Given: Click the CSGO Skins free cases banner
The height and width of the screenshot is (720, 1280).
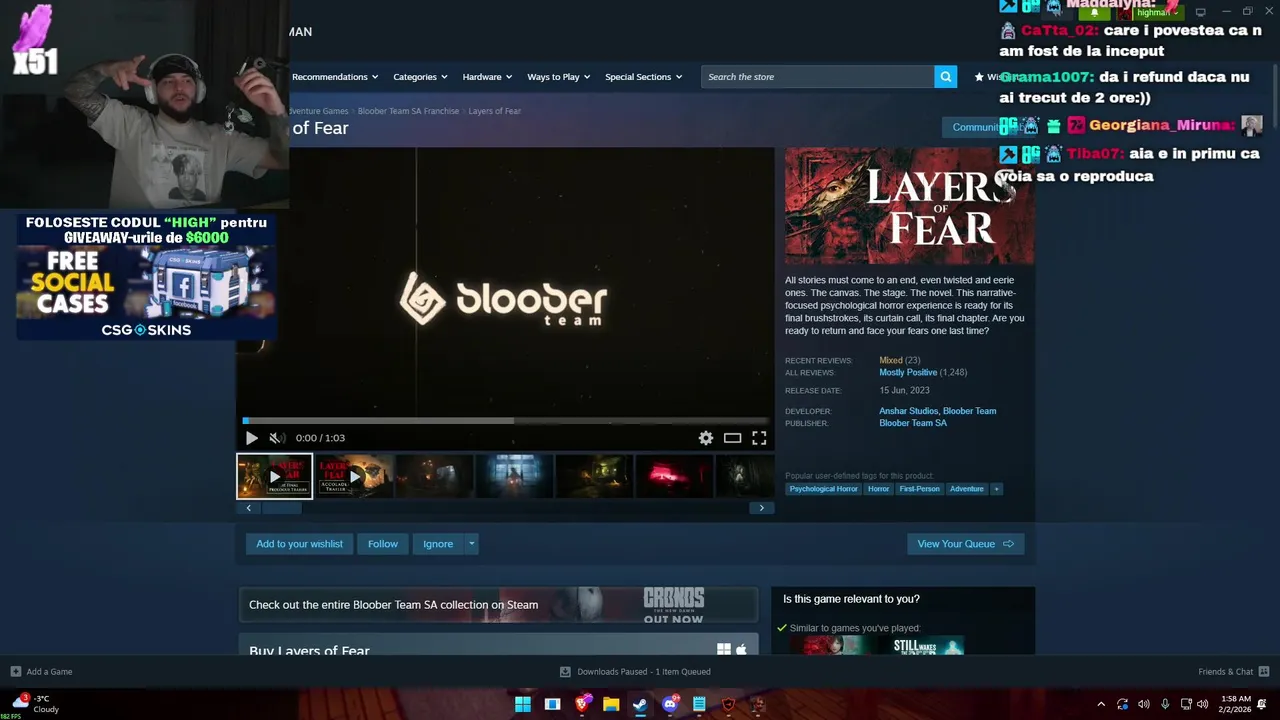Looking at the screenshot, I should click(146, 277).
